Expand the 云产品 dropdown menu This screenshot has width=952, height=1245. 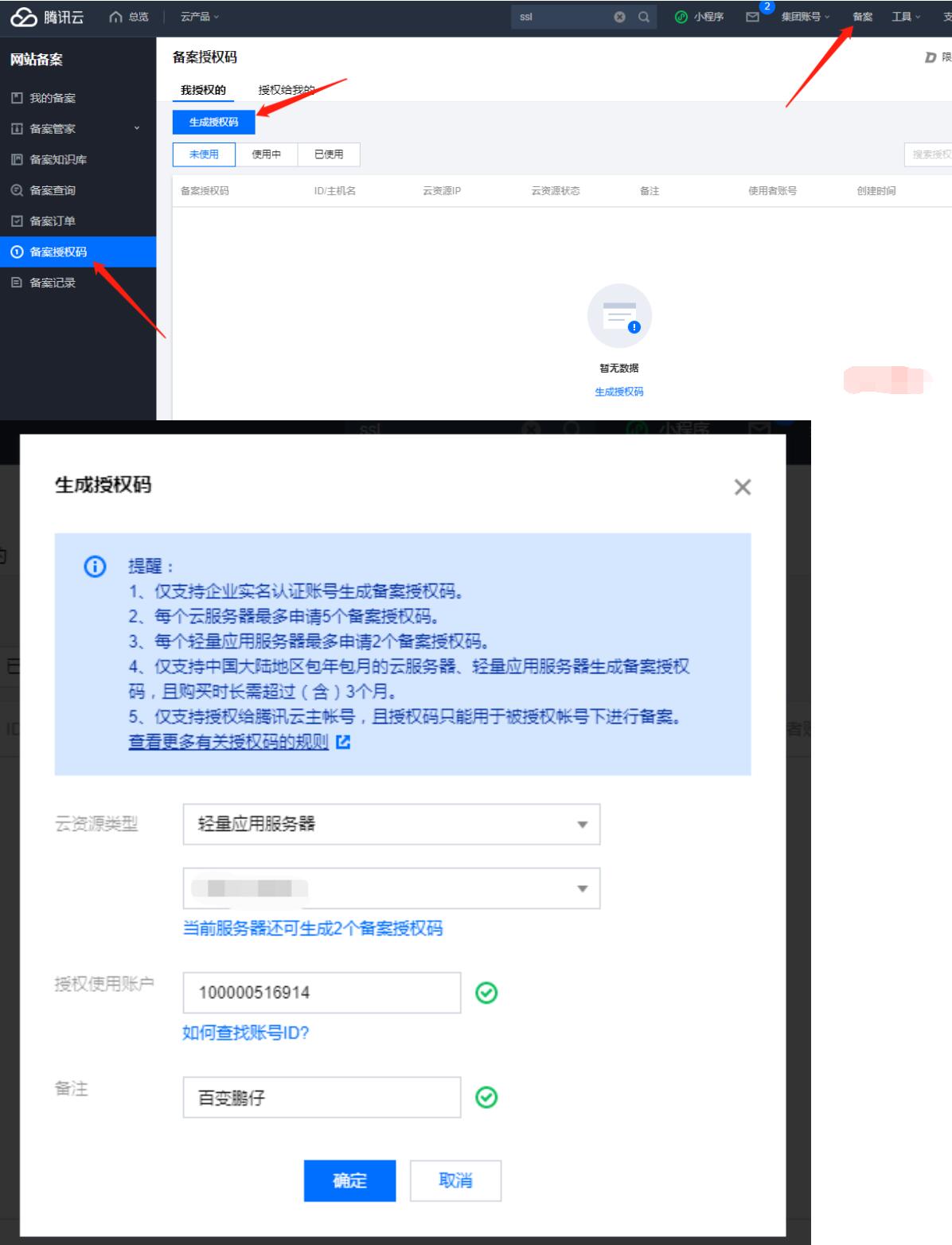199,17
